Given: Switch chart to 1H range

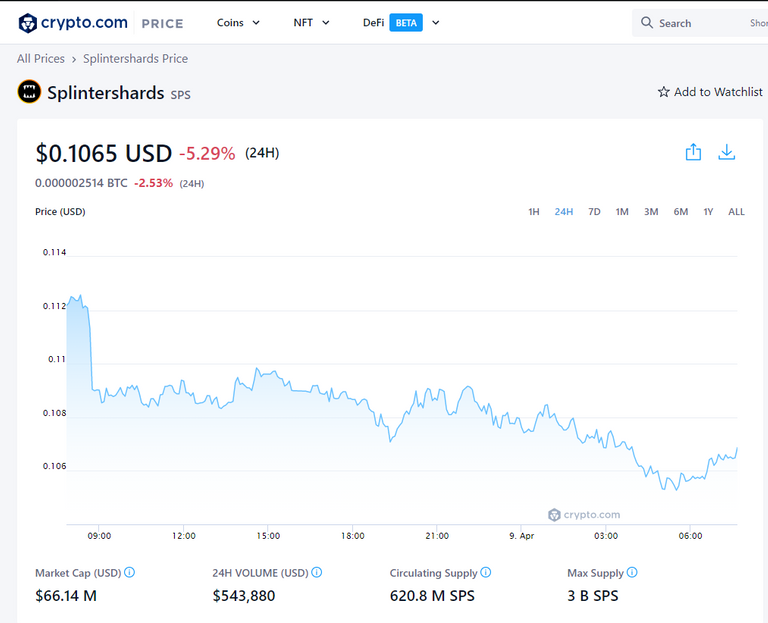Looking at the screenshot, I should point(533,212).
